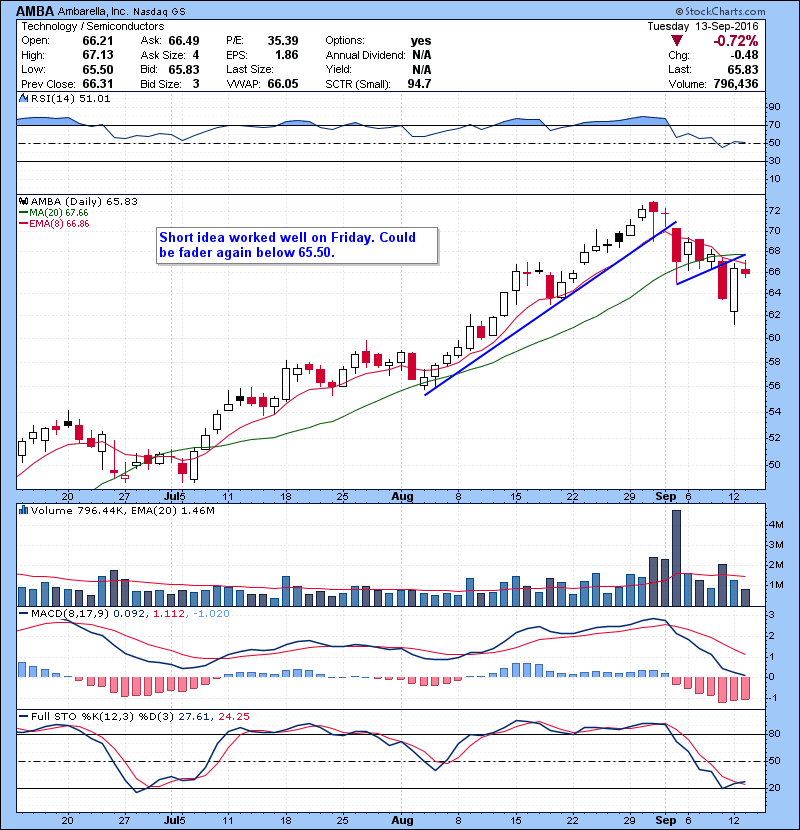Click the Bid Size value 3

(196, 84)
